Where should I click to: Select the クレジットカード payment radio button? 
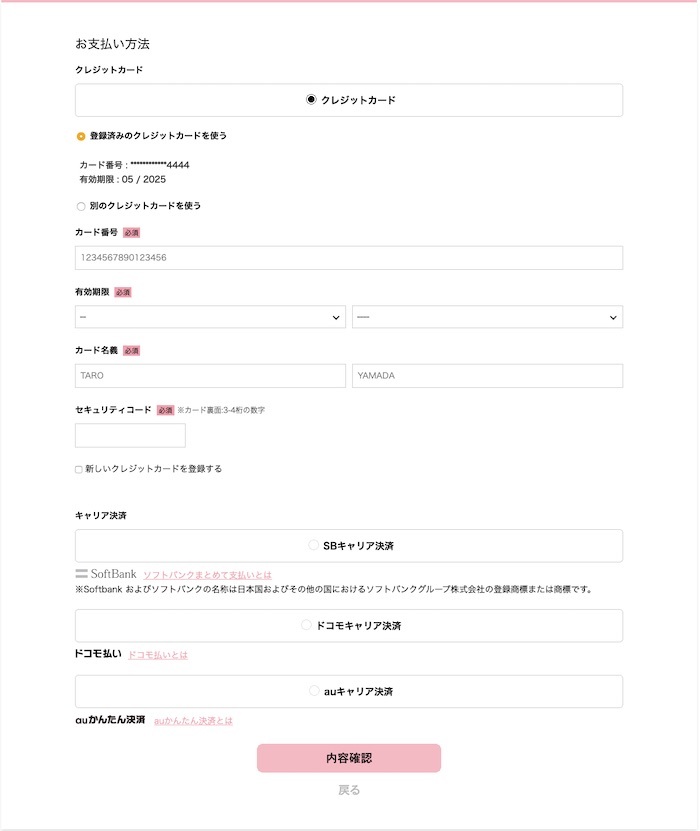[x=311, y=100]
